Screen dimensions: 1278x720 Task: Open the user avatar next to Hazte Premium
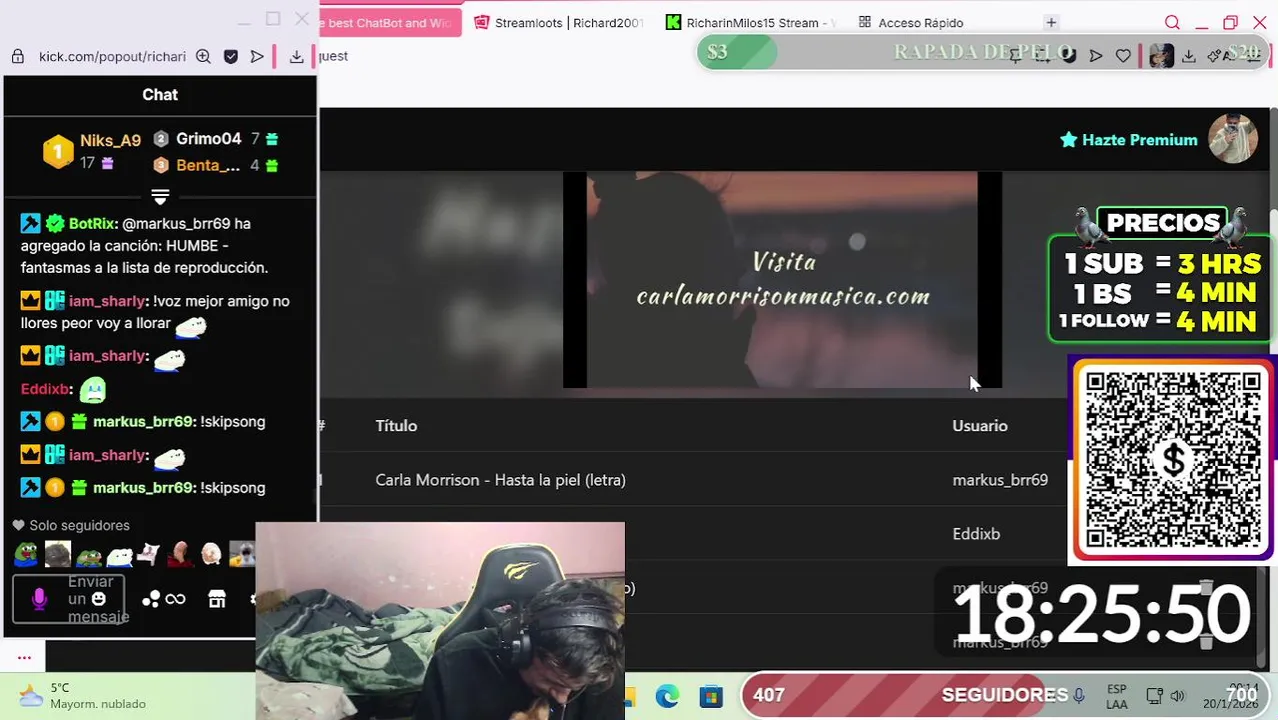pos(1233,139)
